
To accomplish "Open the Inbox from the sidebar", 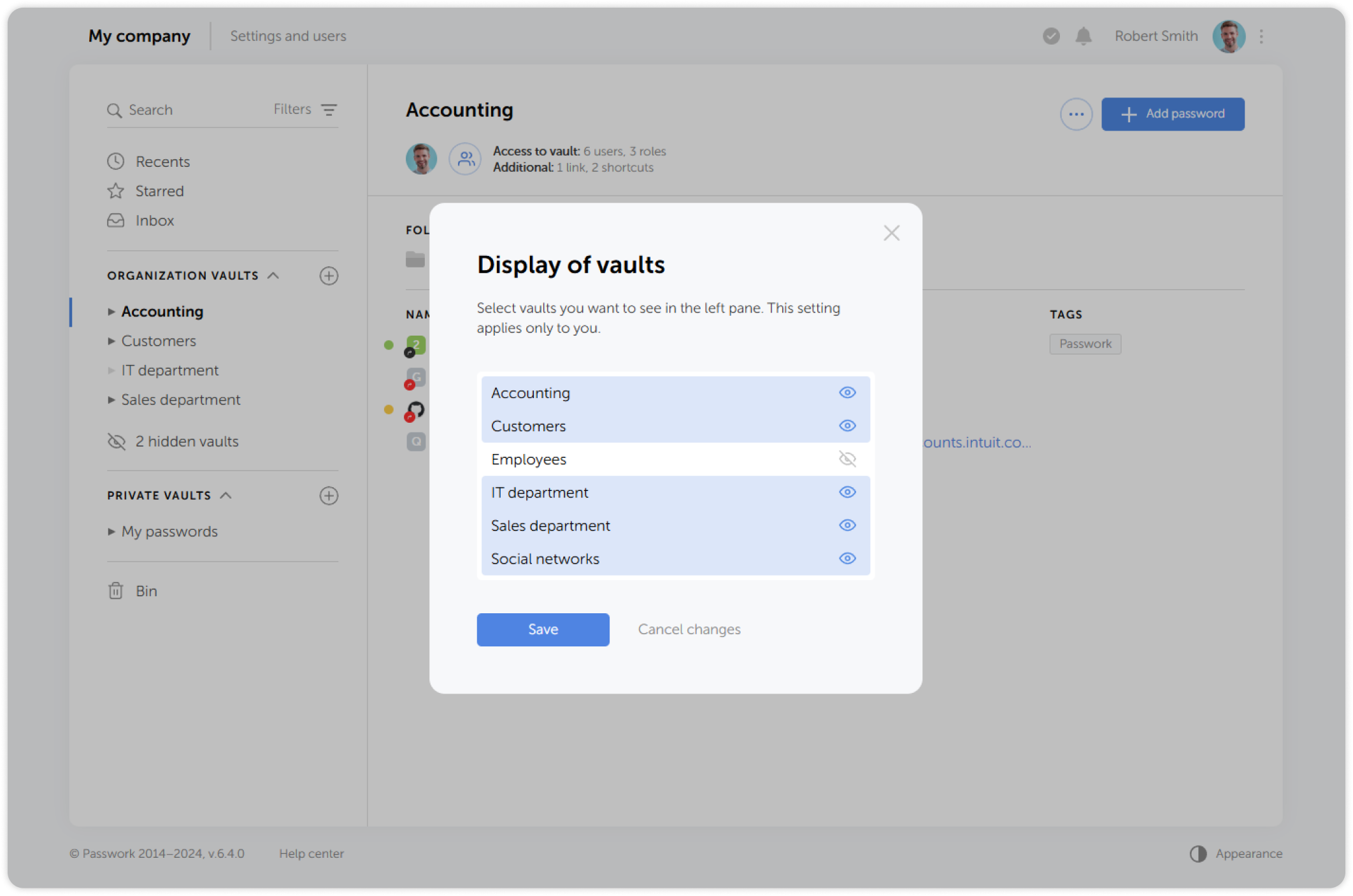I will [x=154, y=220].
